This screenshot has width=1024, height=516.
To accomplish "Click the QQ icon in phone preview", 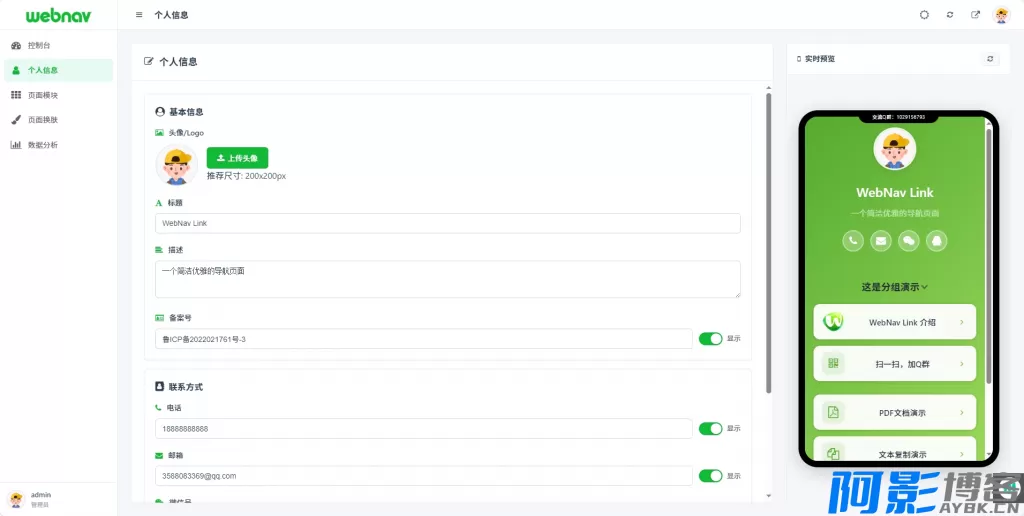I will pos(937,240).
